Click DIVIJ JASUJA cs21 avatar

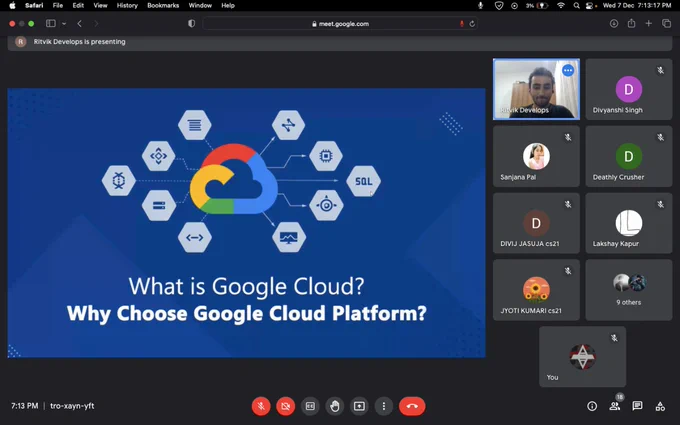coord(536,223)
